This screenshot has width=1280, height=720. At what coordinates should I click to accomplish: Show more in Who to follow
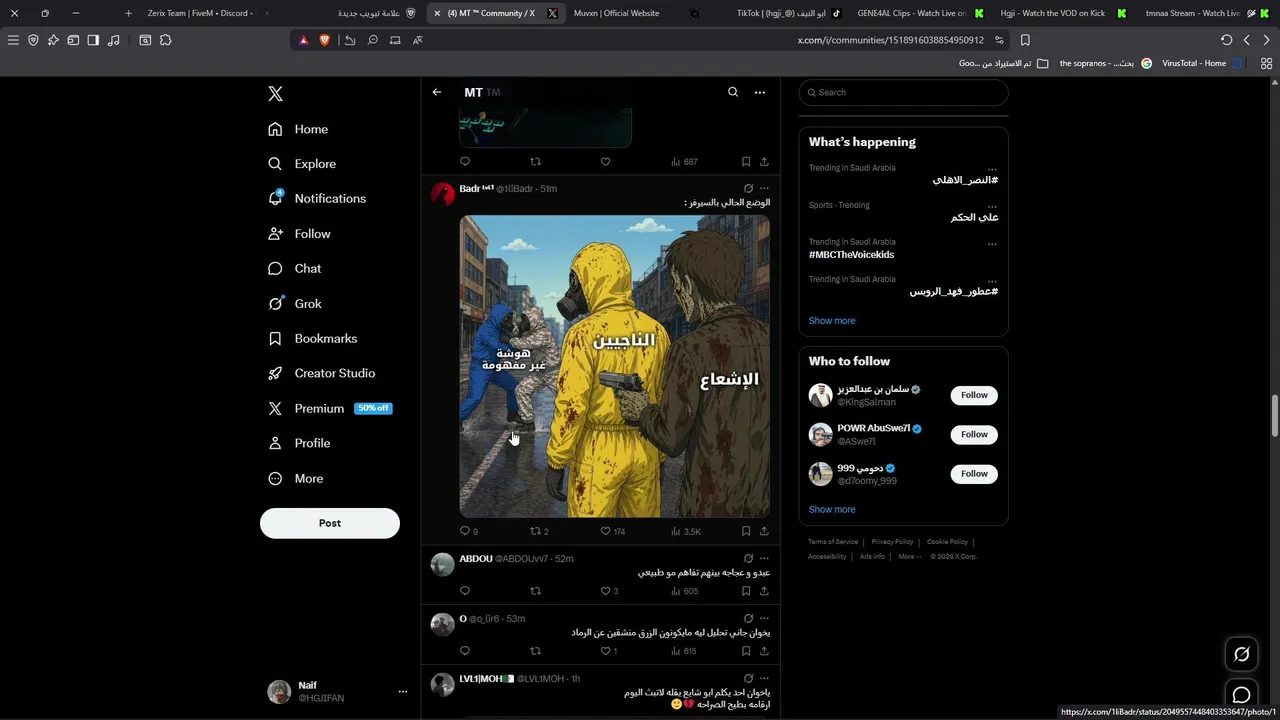[832, 509]
